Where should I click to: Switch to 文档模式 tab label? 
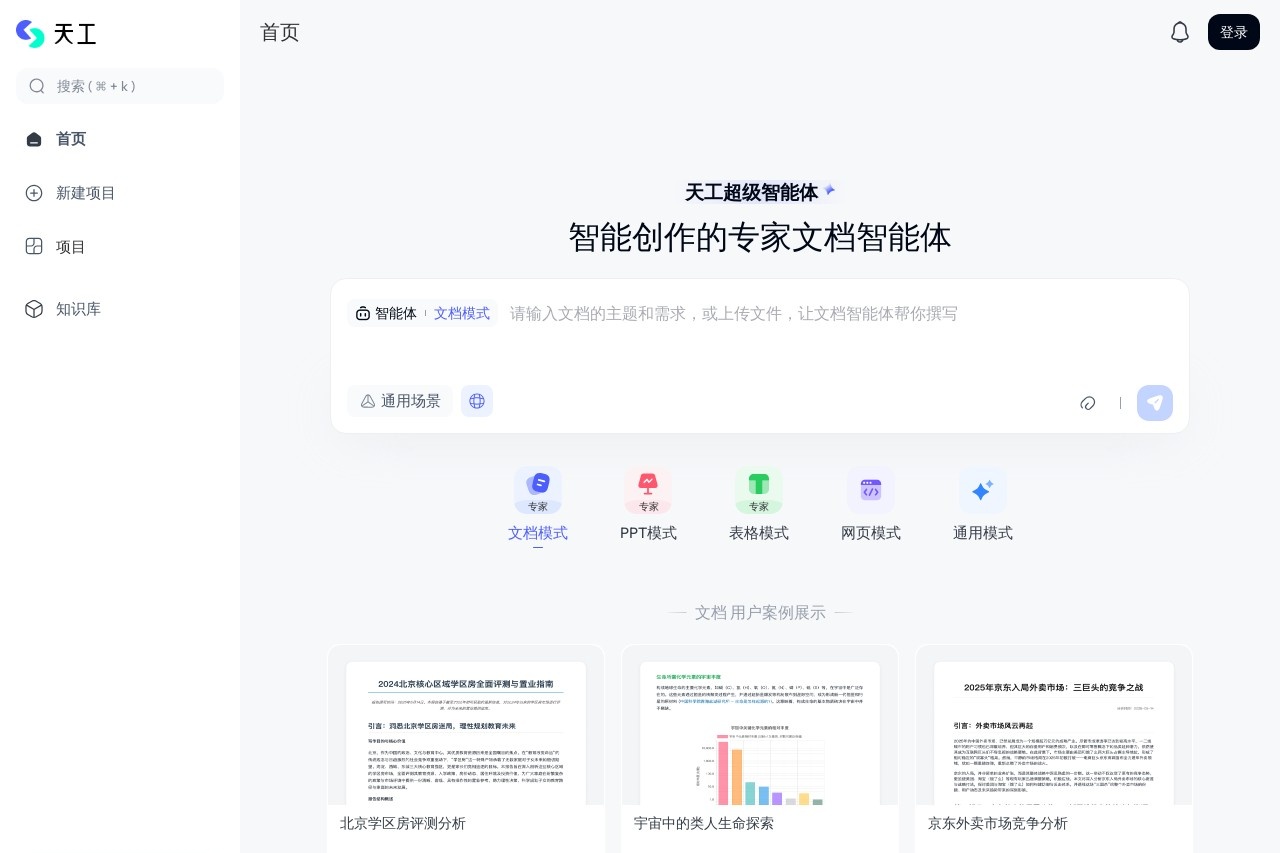tap(538, 533)
